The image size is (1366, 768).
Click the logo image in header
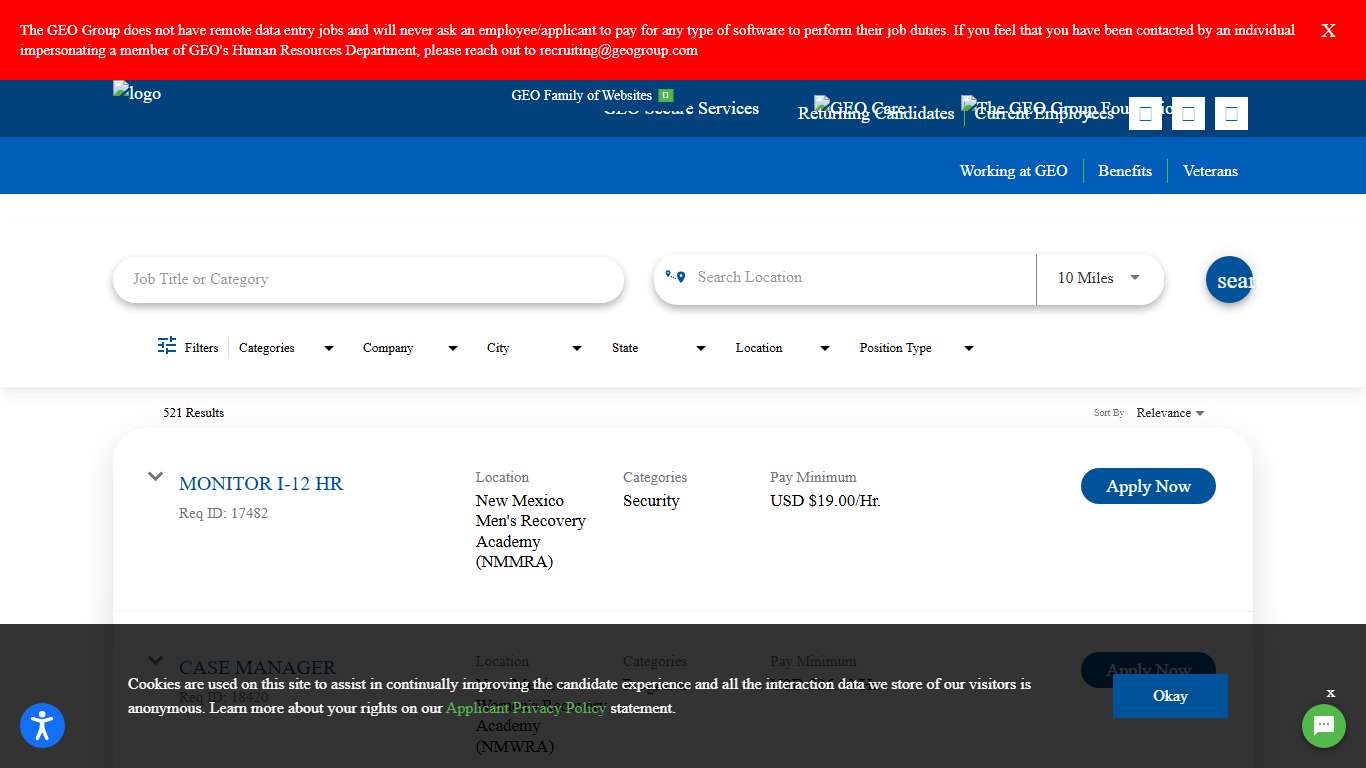[137, 94]
